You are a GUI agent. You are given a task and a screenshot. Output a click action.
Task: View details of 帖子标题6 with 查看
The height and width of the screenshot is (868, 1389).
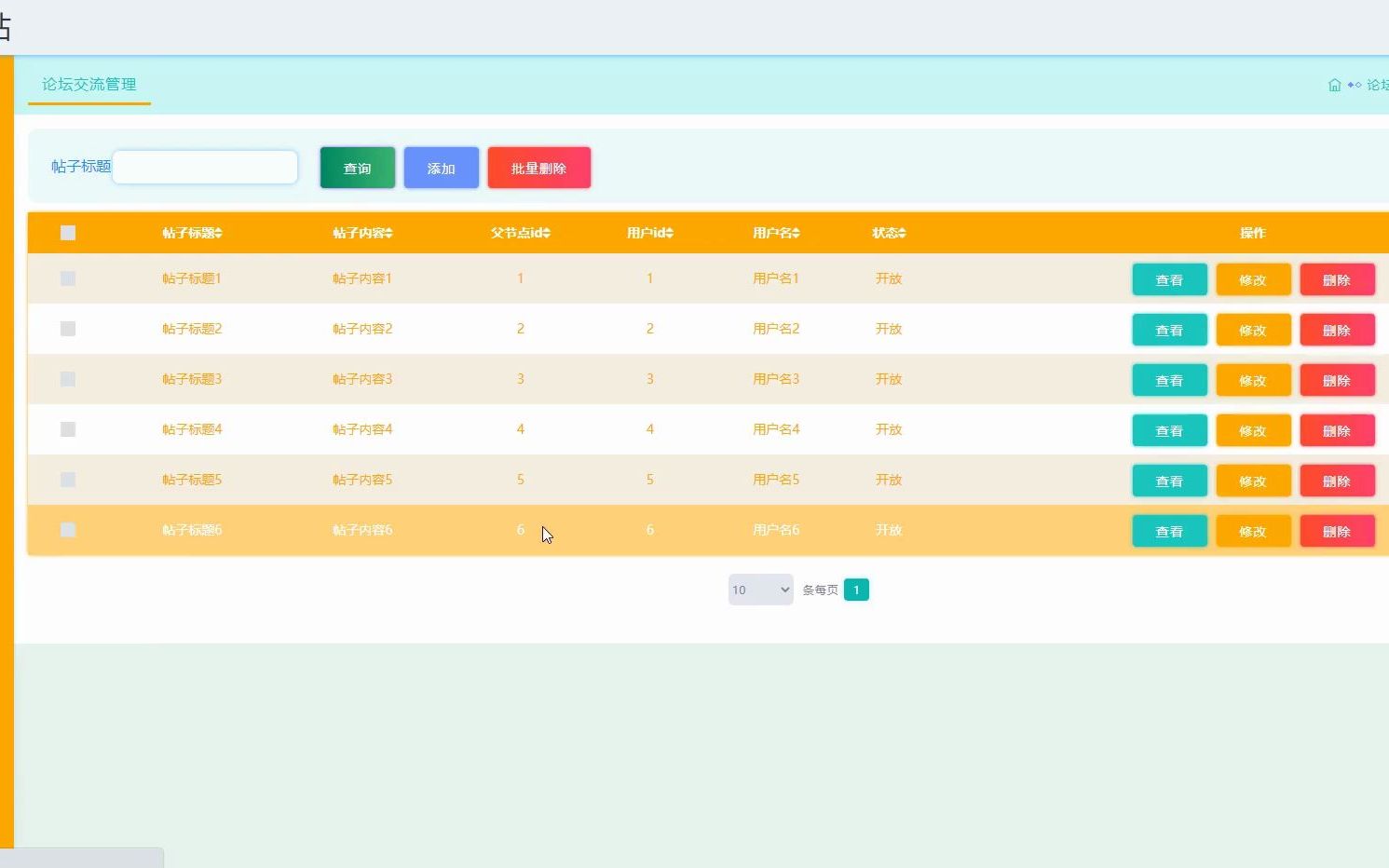(x=1170, y=531)
